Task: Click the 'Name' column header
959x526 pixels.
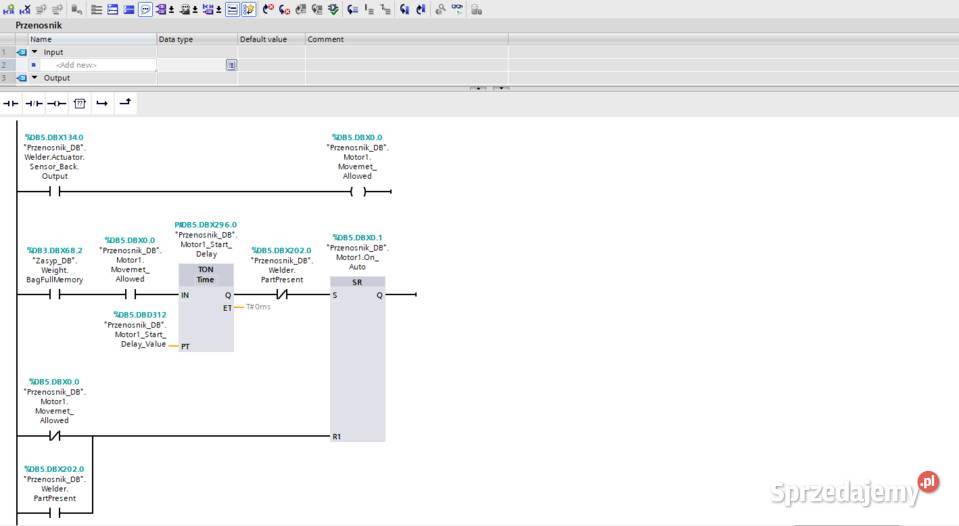Action: pos(92,39)
